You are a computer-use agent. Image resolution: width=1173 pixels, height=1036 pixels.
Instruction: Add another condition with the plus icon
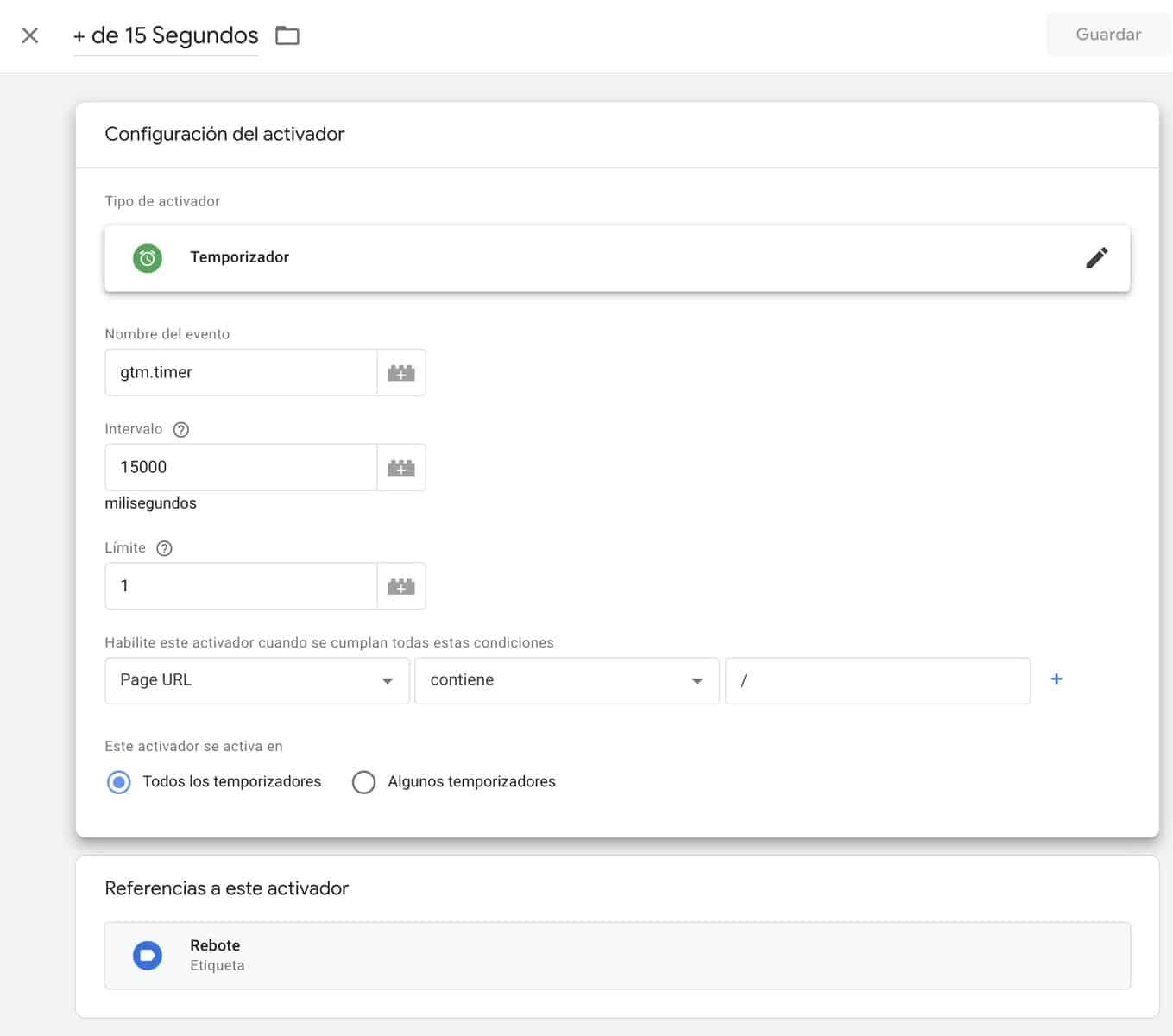pos(1056,679)
